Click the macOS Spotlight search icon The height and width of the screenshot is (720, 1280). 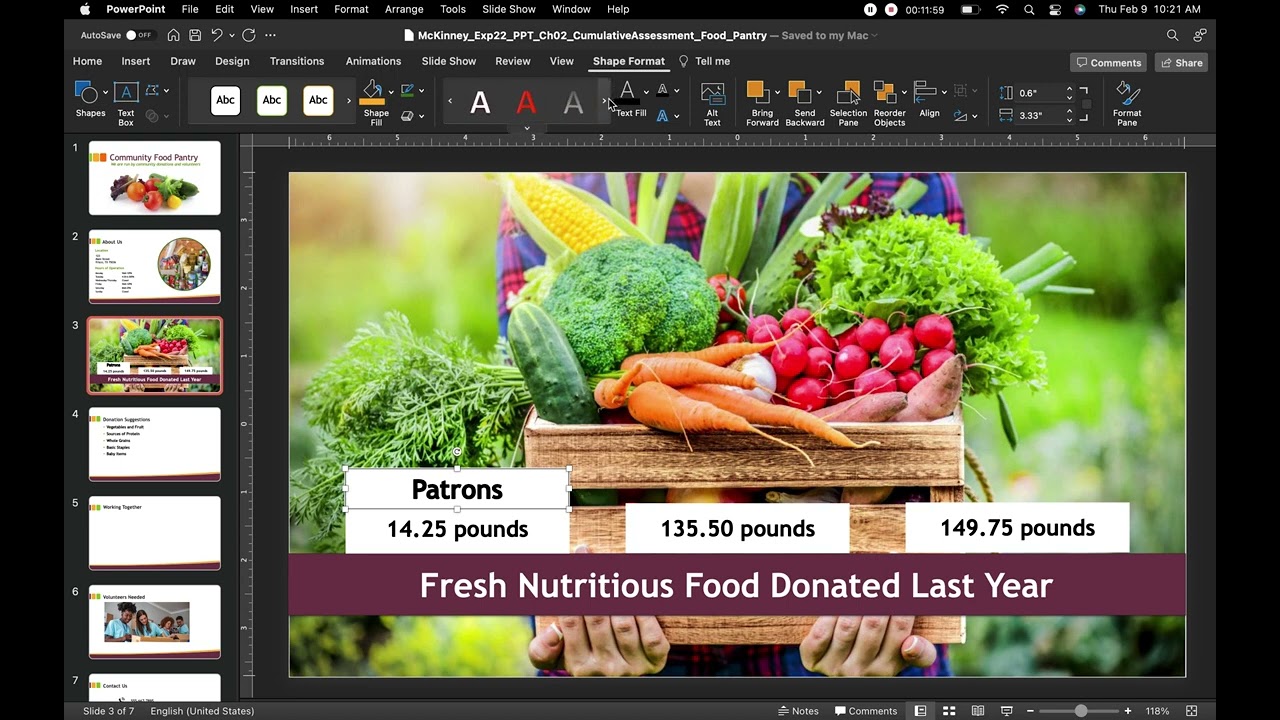[x=1029, y=9]
